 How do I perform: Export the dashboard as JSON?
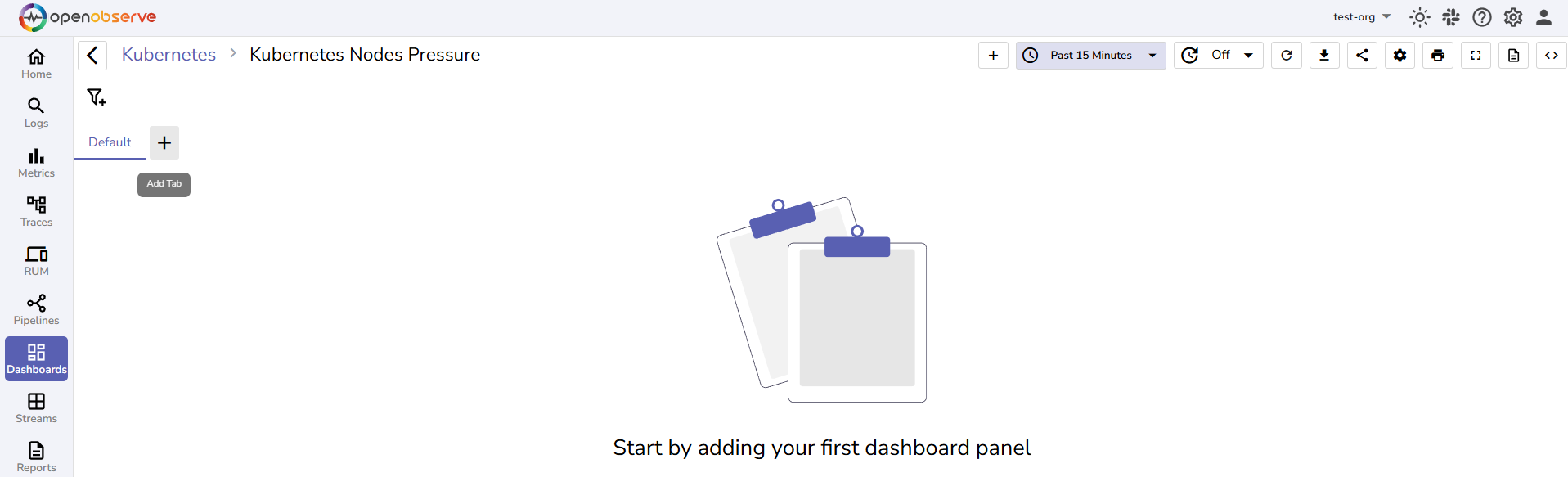[1323, 55]
